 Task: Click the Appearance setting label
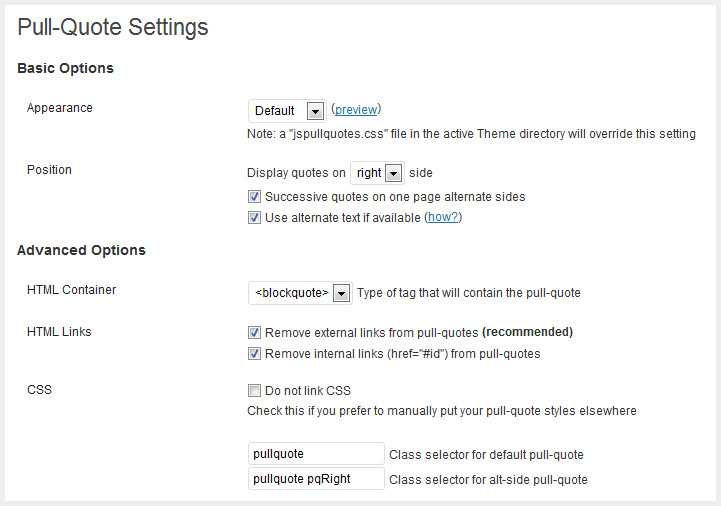pos(60,108)
